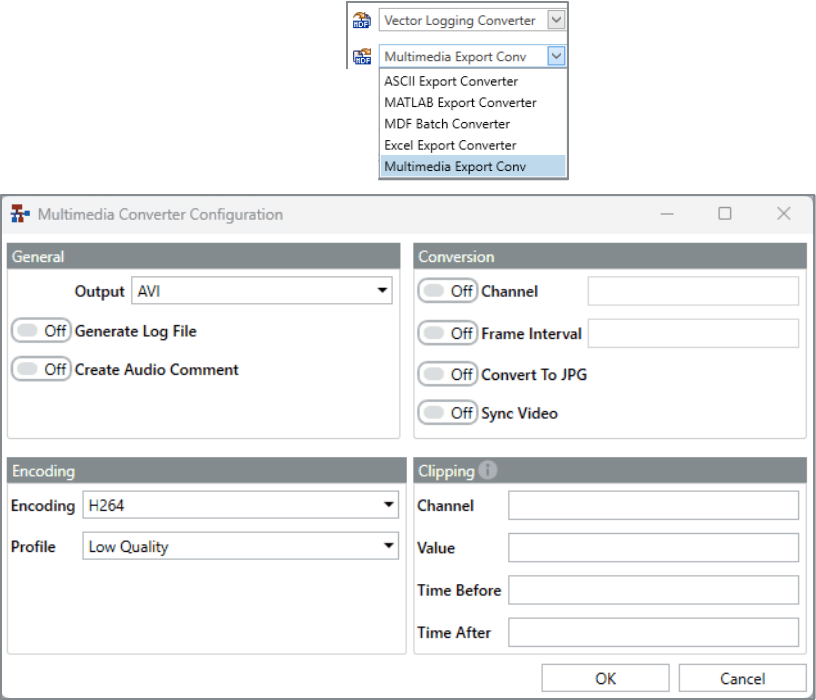Image resolution: width=816 pixels, height=700 pixels.
Task: Select MDF Batch Converter entry
Action: [x=473, y=124]
